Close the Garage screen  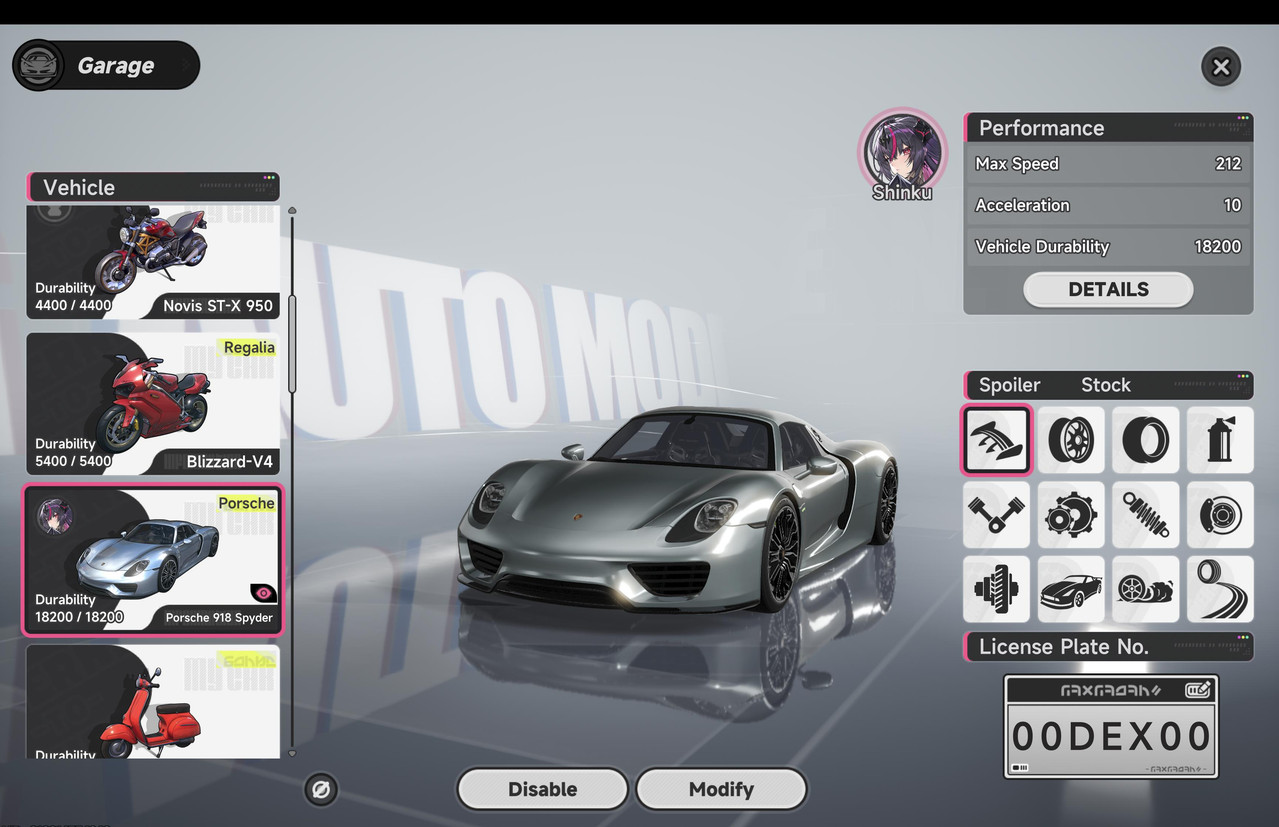tap(1221, 67)
